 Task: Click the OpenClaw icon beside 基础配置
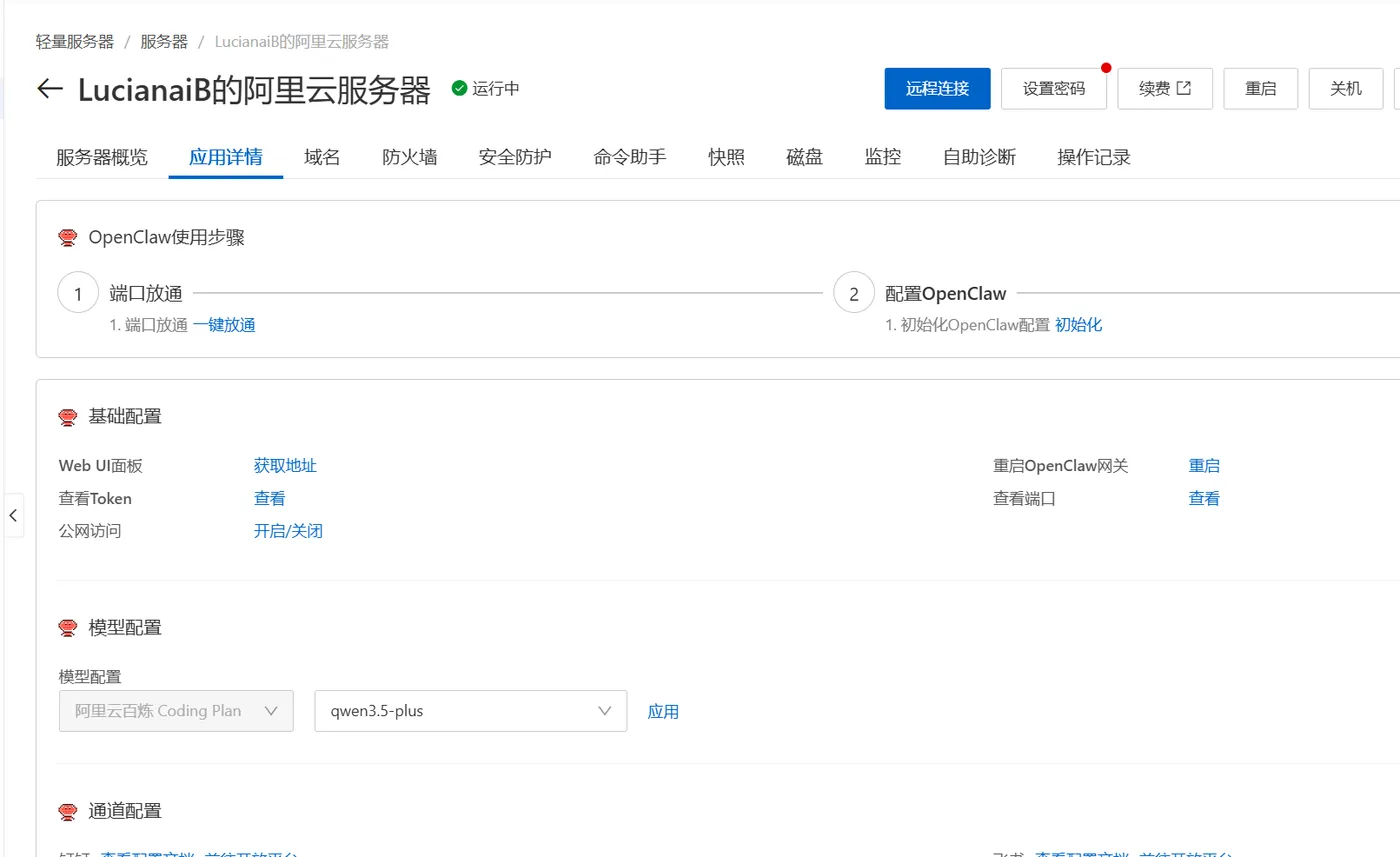click(68, 417)
